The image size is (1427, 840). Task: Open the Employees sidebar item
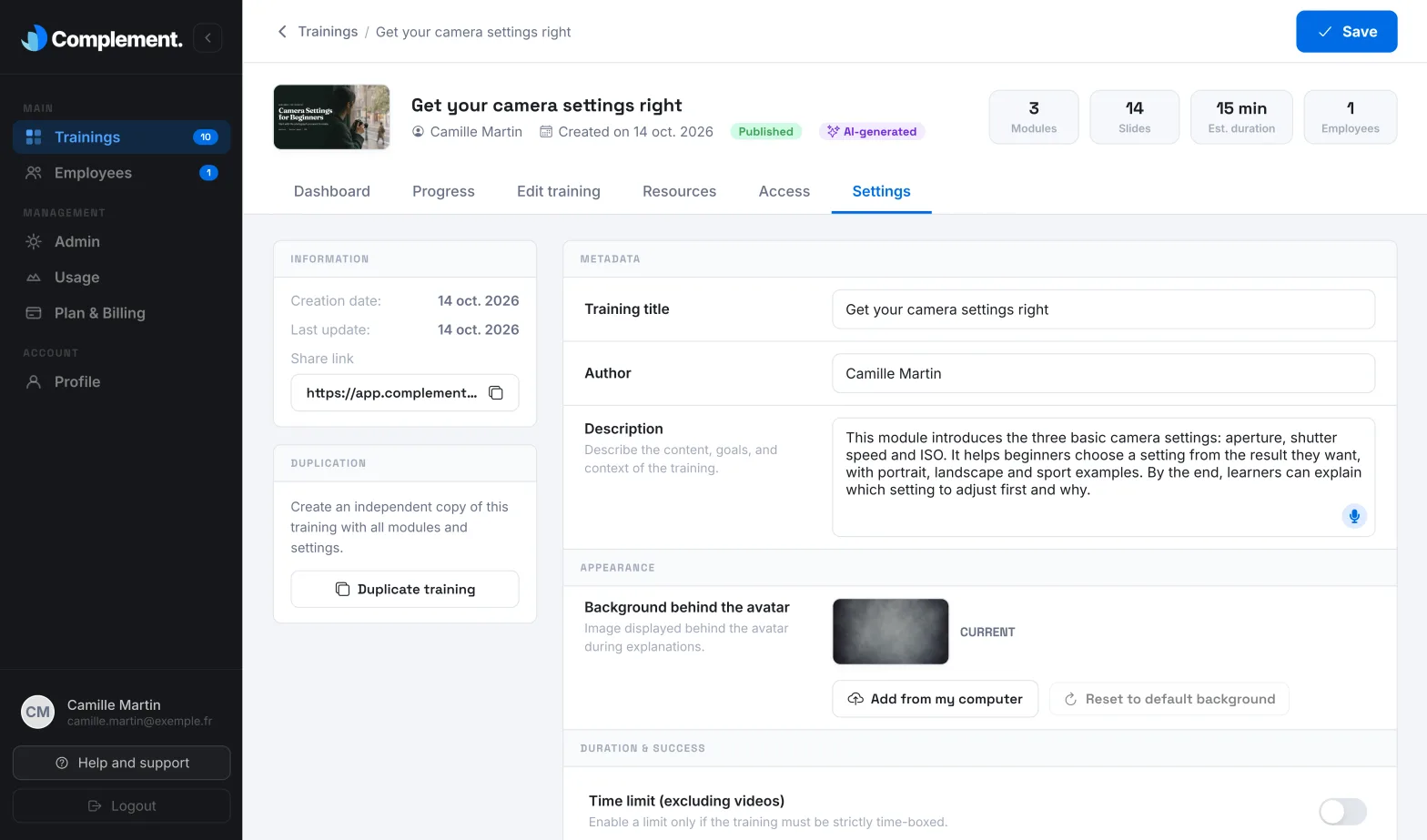[121, 173]
